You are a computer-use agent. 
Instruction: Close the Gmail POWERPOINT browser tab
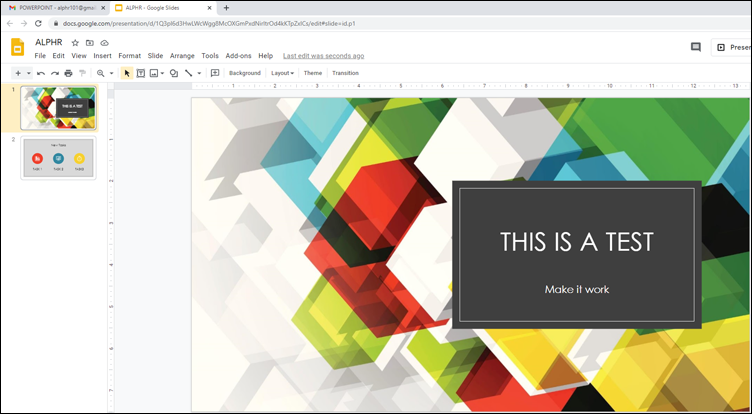click(x=103, y=8)
